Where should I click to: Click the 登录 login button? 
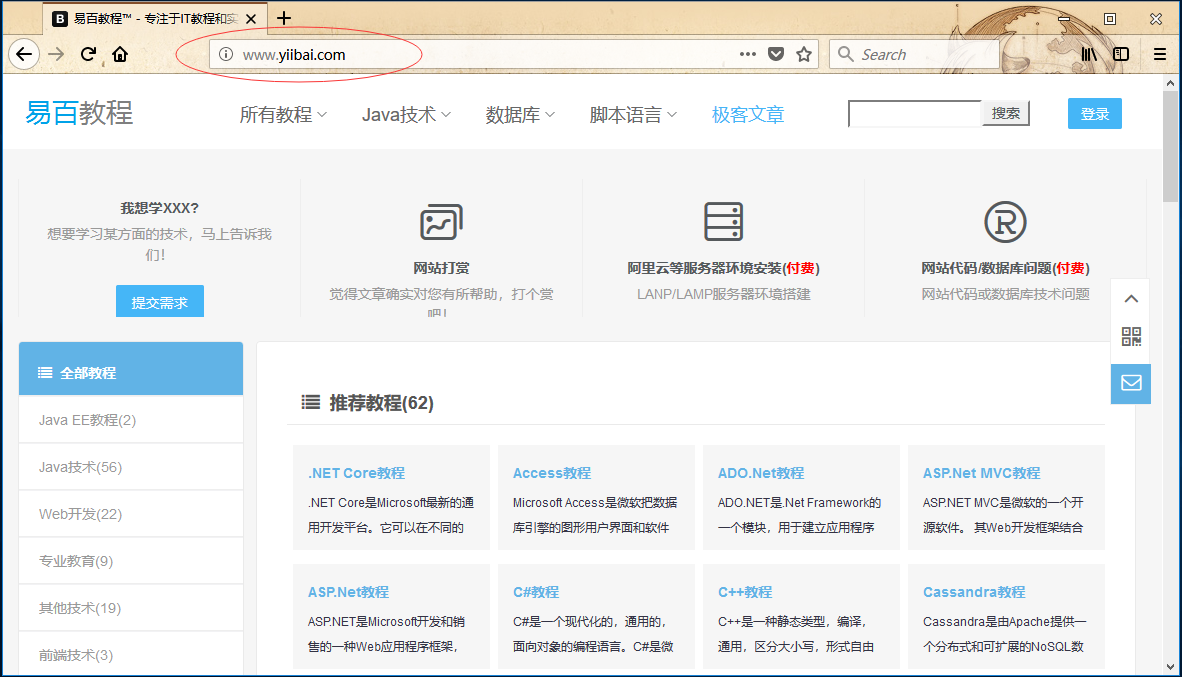1094,114
